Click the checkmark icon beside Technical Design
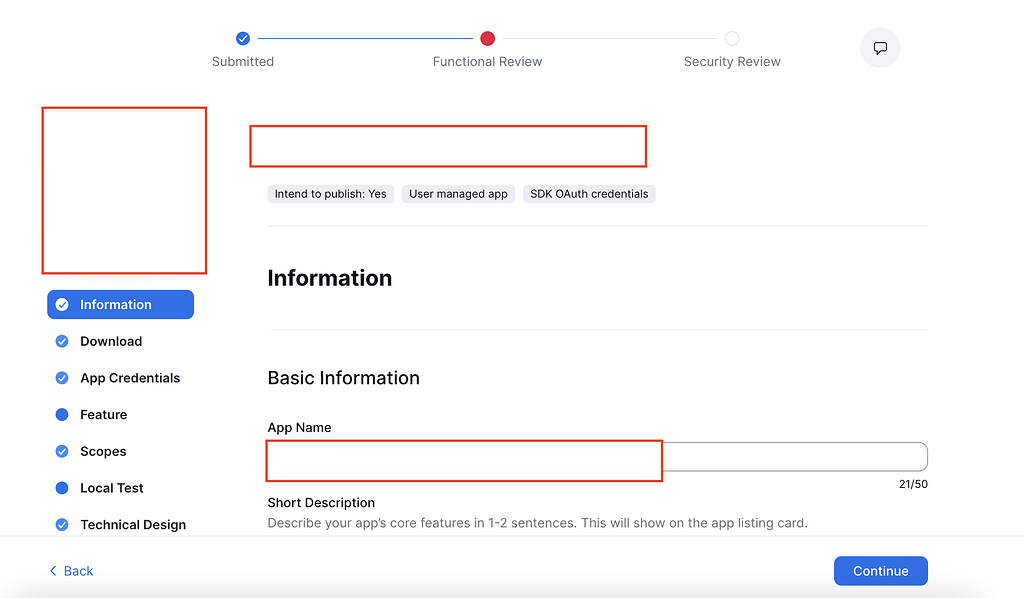The width and height of the screenshot is (1024, 598). point(63,524)
